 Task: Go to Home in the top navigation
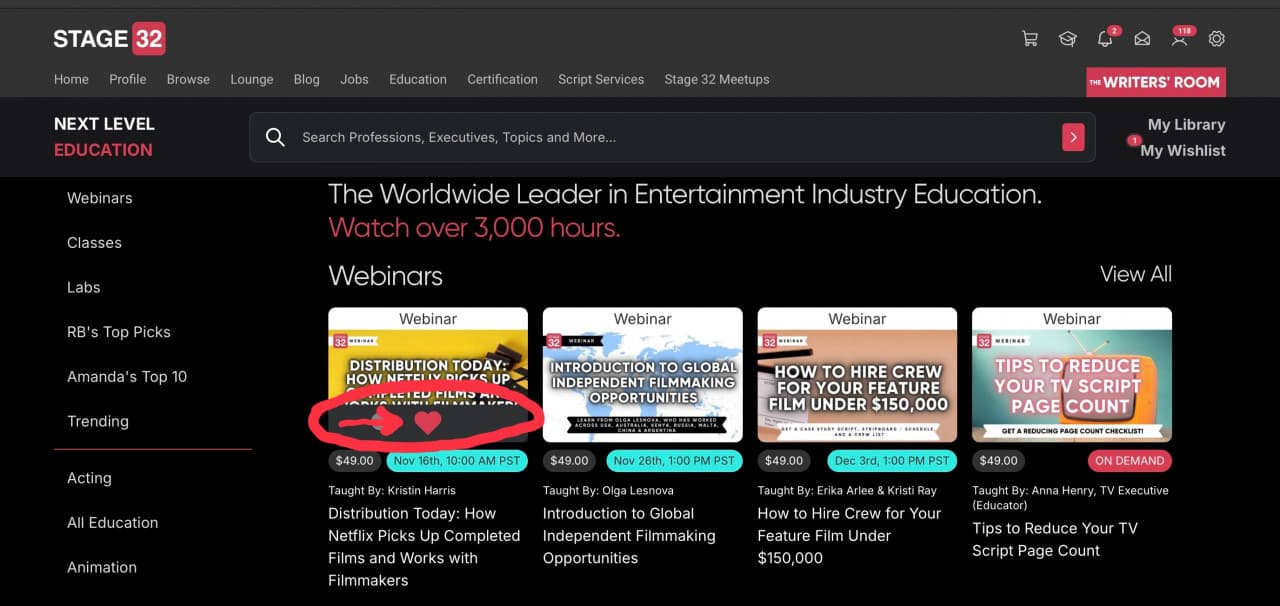[x=71, y=79]
